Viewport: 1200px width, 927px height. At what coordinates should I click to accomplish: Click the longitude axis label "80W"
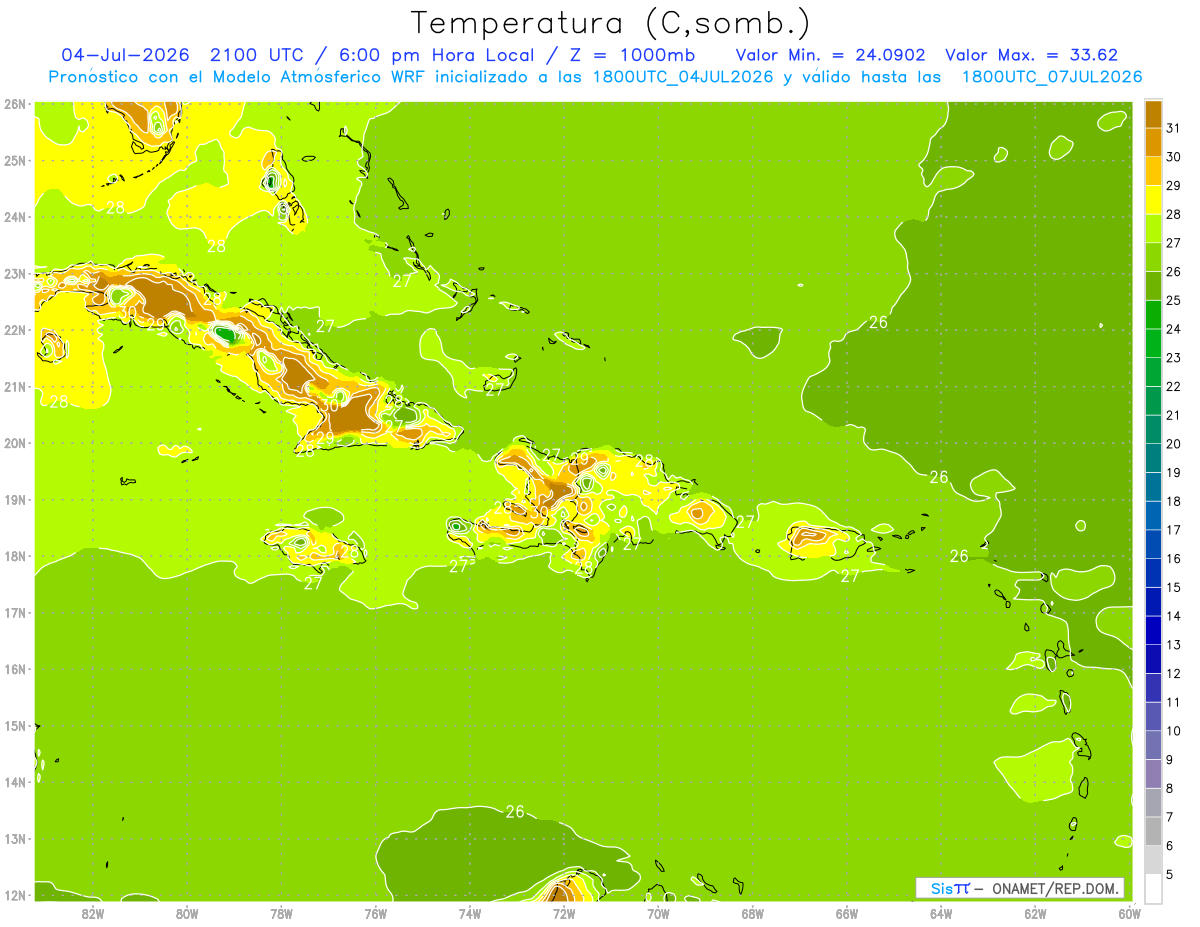click(187, 913)
